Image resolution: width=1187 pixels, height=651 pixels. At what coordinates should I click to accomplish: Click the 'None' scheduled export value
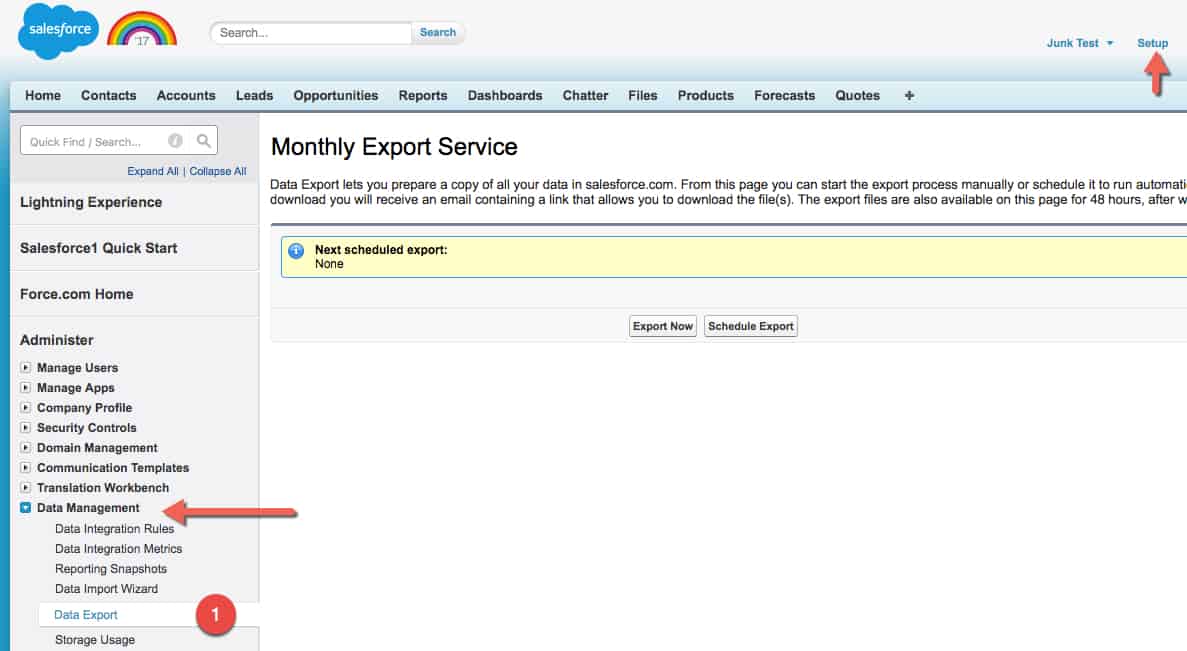pyautogui.click(x=329, y=264)
